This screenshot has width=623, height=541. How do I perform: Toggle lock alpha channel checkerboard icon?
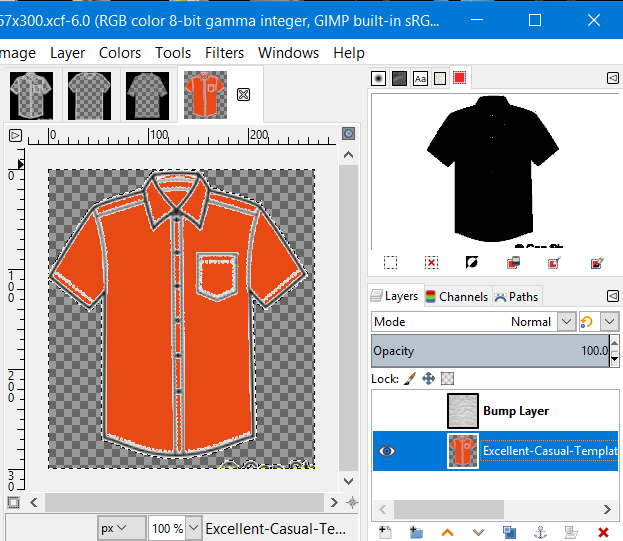pyautogui.click(x=447, y=379)
